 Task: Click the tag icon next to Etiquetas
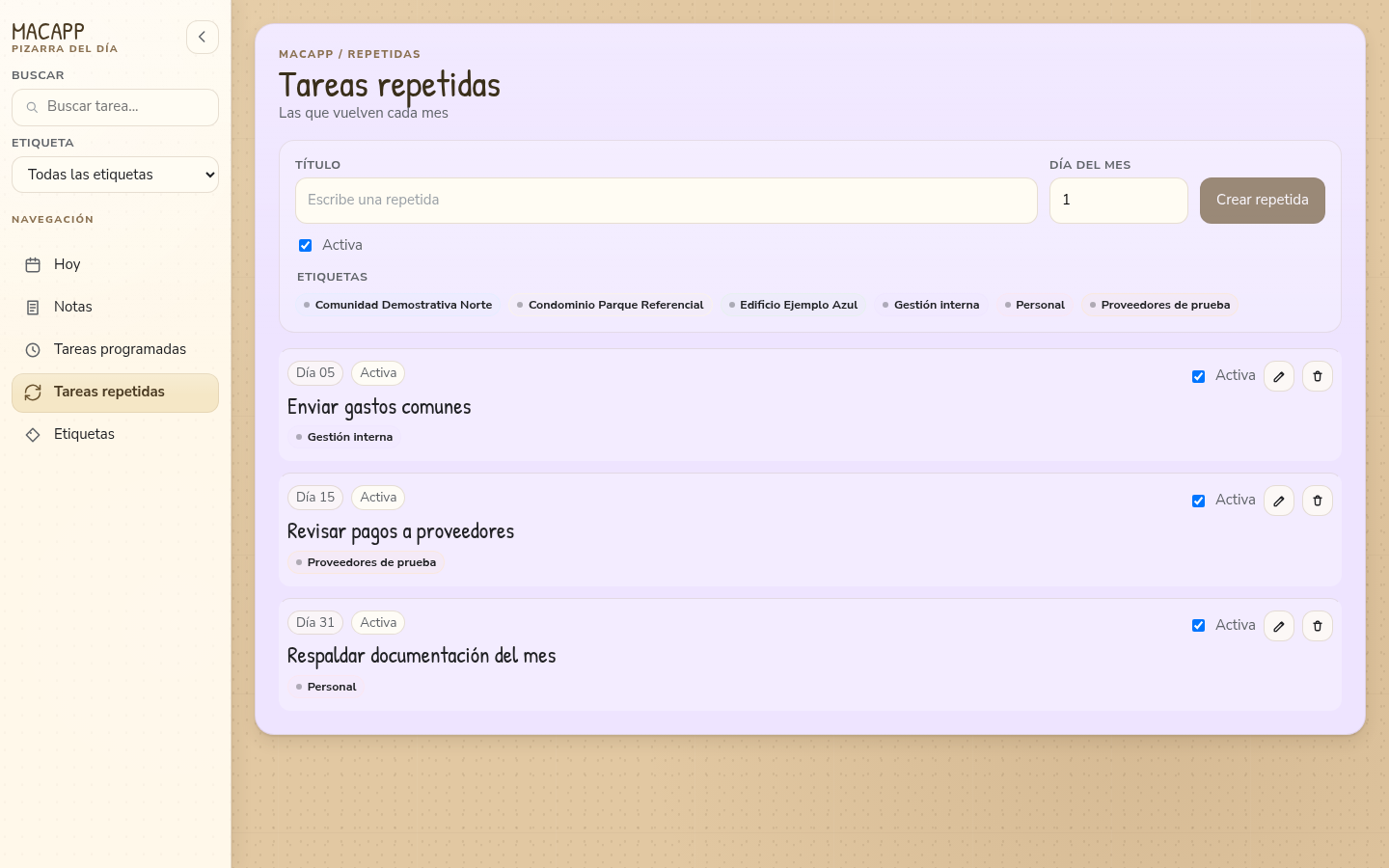coord(33,435)
